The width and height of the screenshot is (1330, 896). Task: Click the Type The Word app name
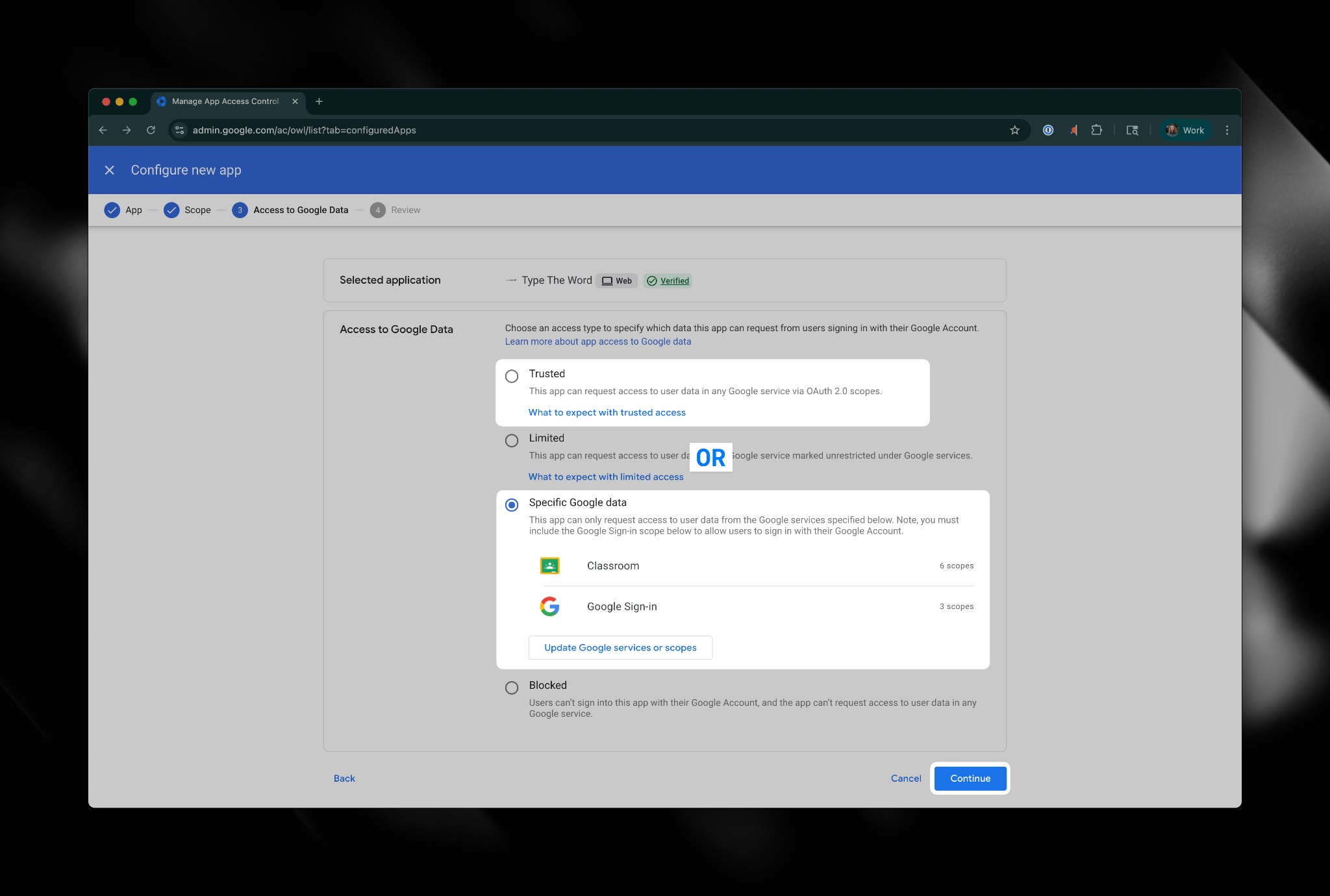[x=557, y=280]
